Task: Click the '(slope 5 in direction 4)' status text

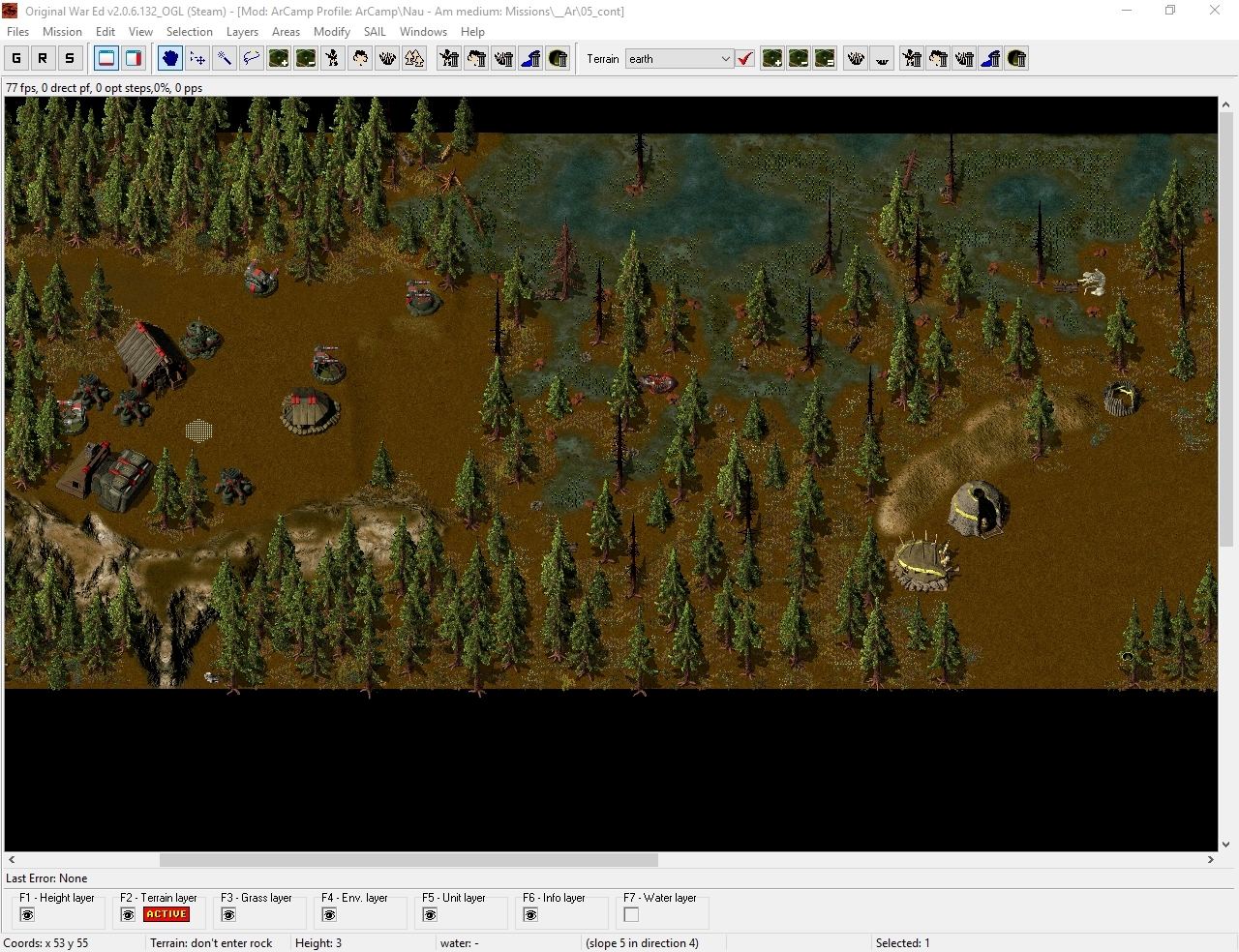Action: point(642,943)
